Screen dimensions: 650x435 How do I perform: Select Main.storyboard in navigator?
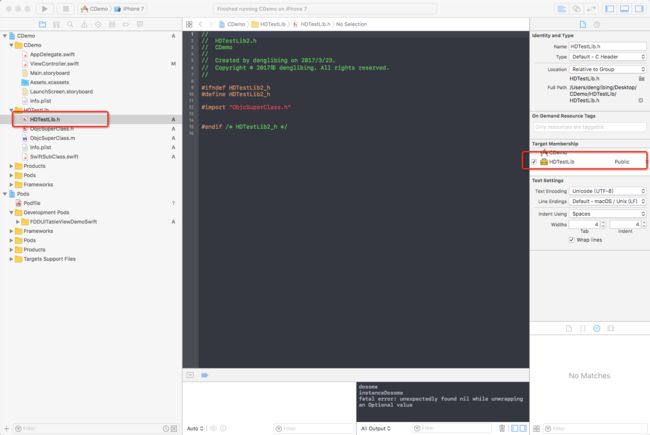(49, 73)
